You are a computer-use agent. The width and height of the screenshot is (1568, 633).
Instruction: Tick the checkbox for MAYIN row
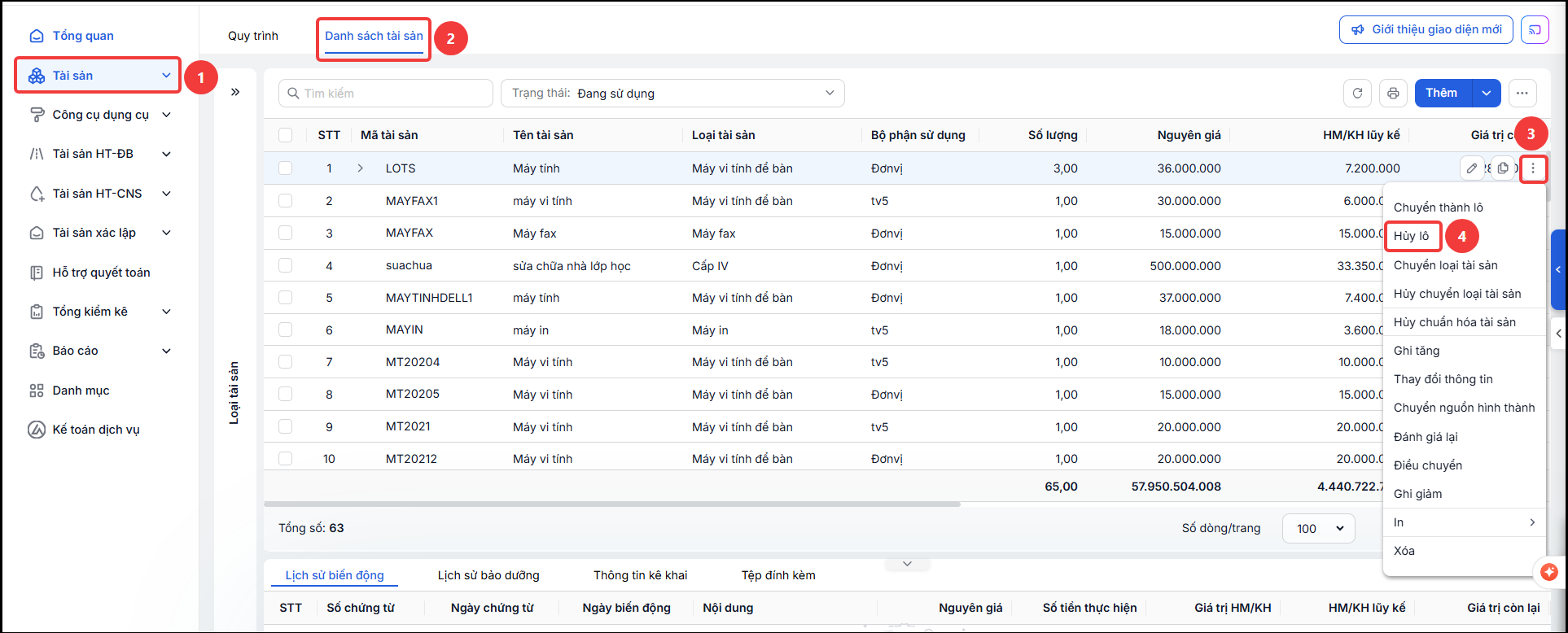tap(286, 330)
